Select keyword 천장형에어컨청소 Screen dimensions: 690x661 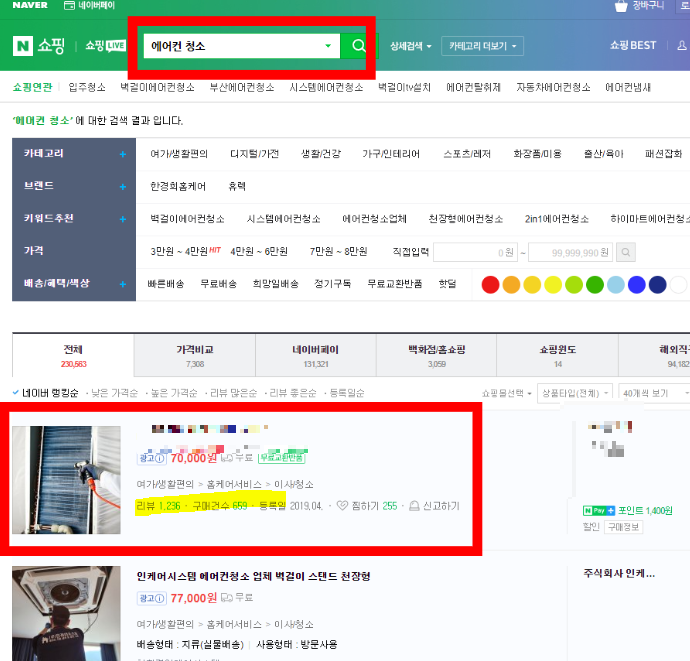pyautogui.click(x=466, y=219)
